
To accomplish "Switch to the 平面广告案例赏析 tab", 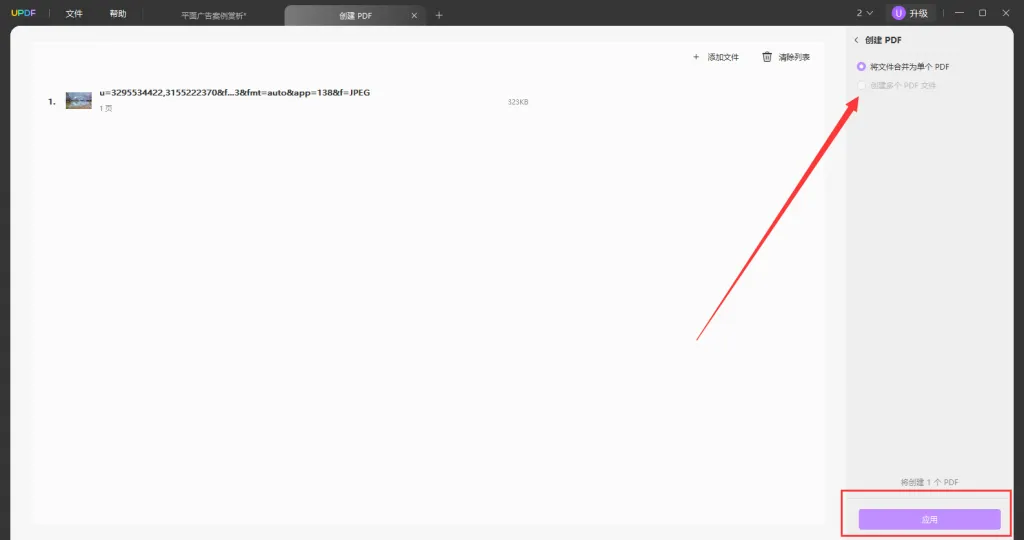I will (x=213, y=15).
